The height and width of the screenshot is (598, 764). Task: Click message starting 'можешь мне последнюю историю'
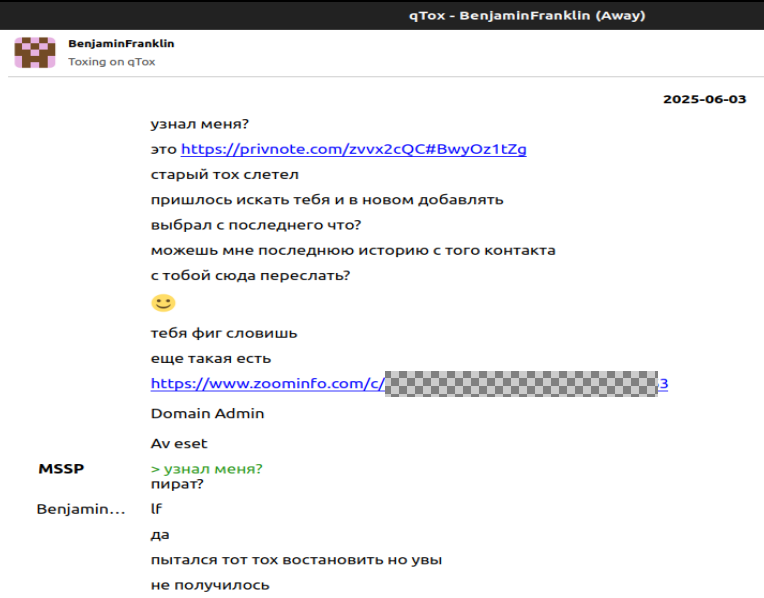(x=353, y=251)
